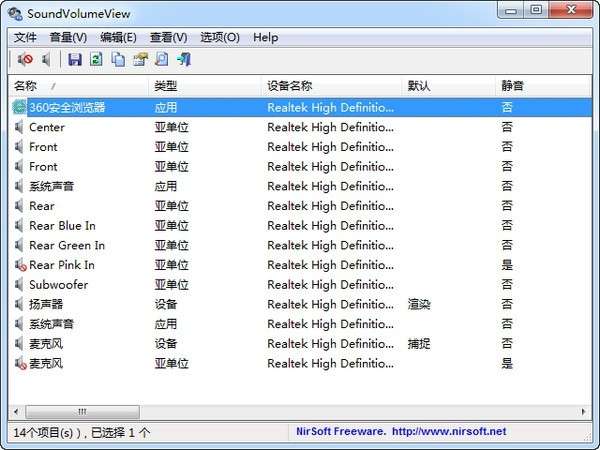Click the Mute toolbar icon
This screenshot has height=450, width=600.
tap(25, 59)
